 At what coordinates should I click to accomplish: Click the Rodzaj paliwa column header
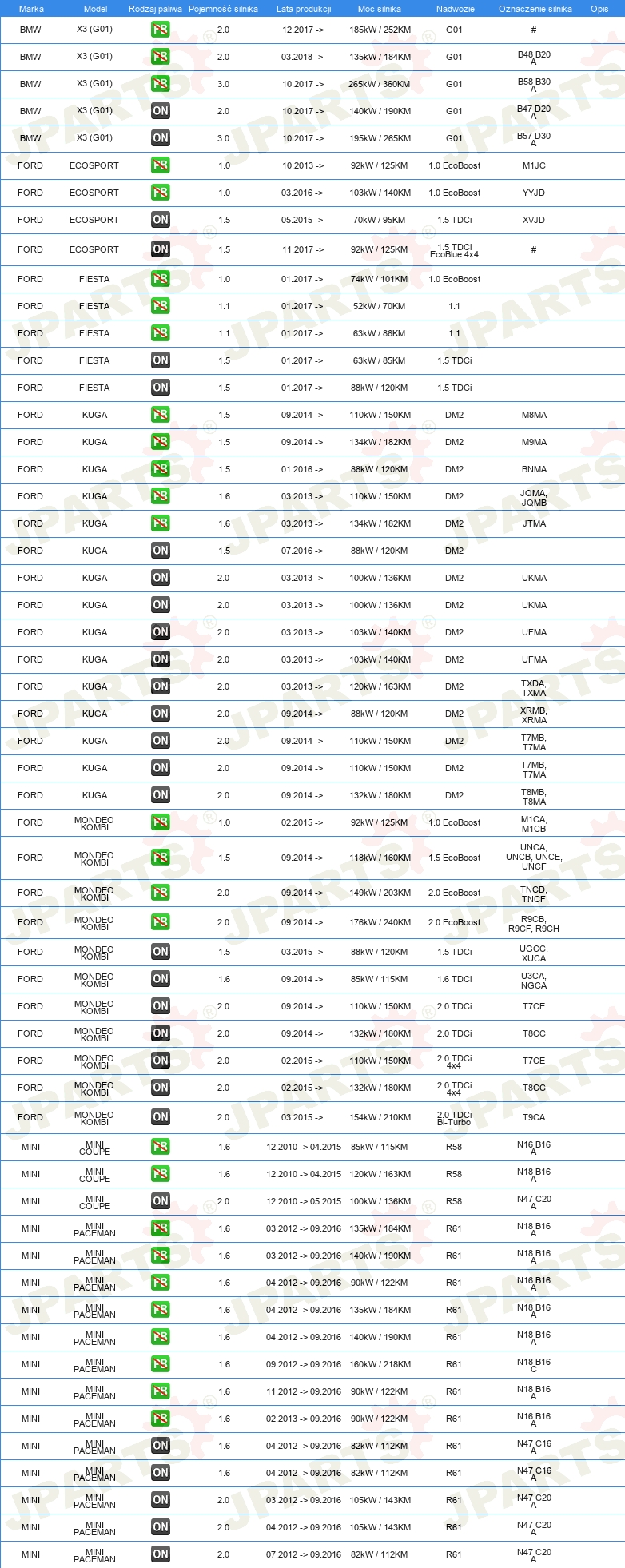tap(155, 9)
